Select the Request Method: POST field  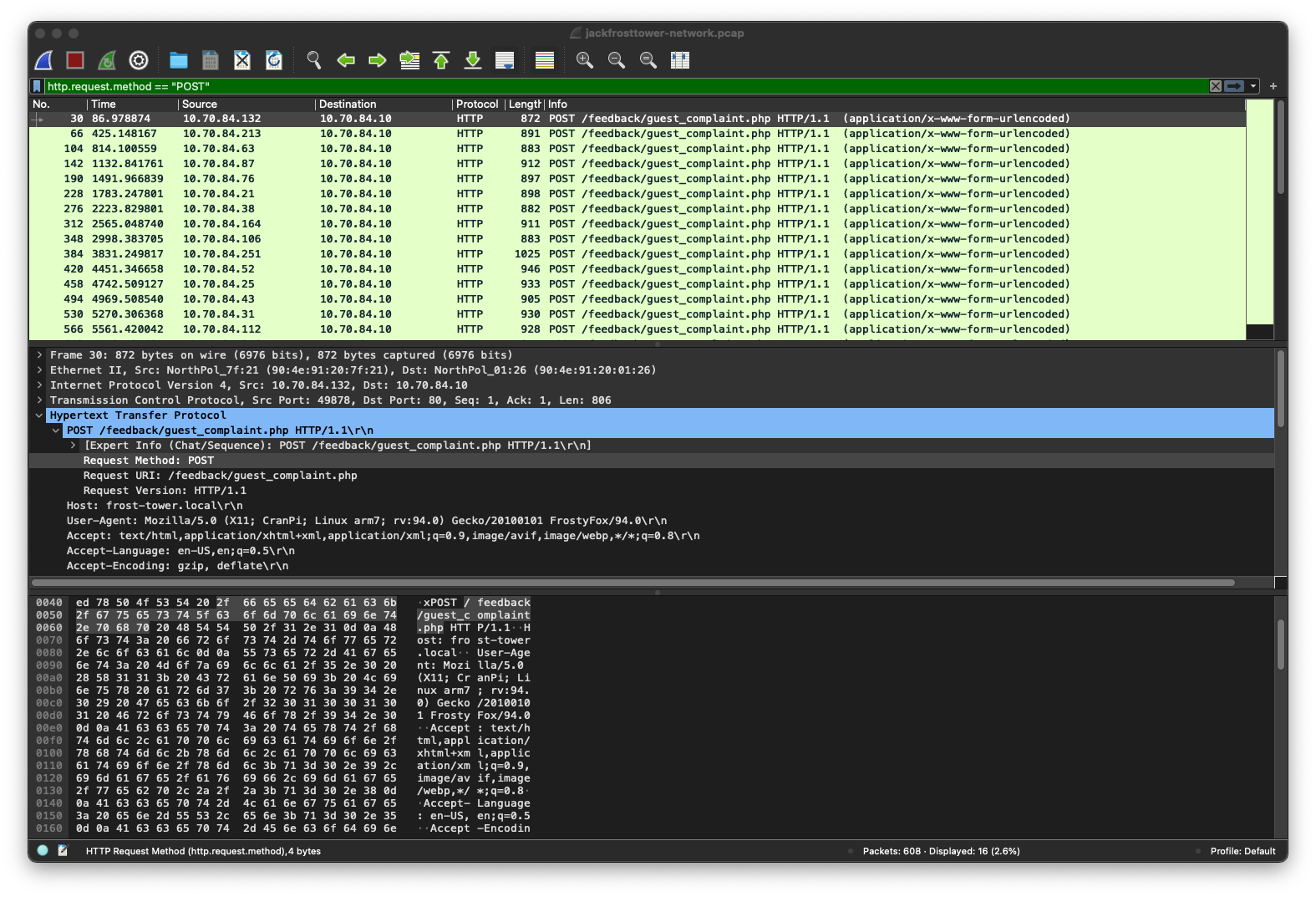click(652, 461)
